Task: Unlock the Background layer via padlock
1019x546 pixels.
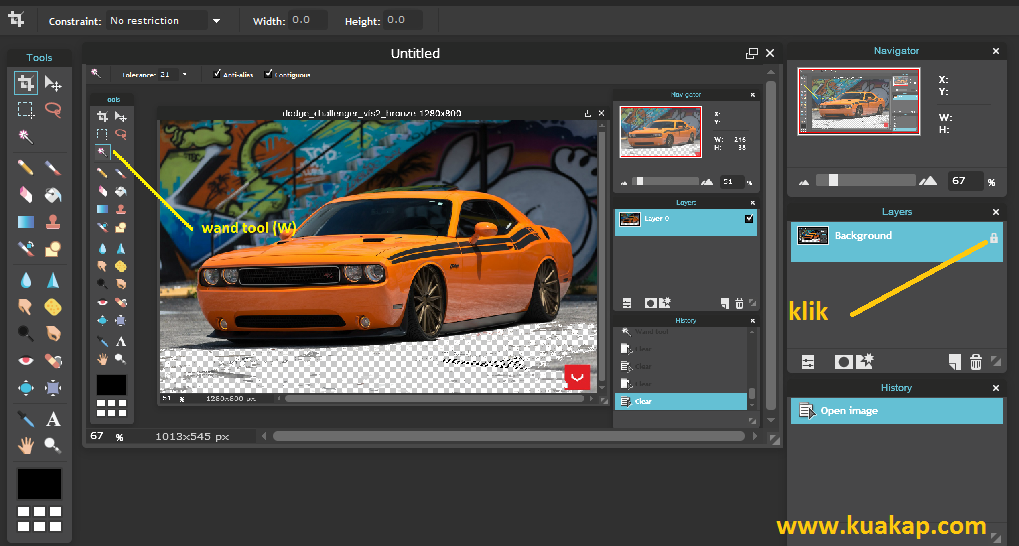Action: (x=994, y=239)
